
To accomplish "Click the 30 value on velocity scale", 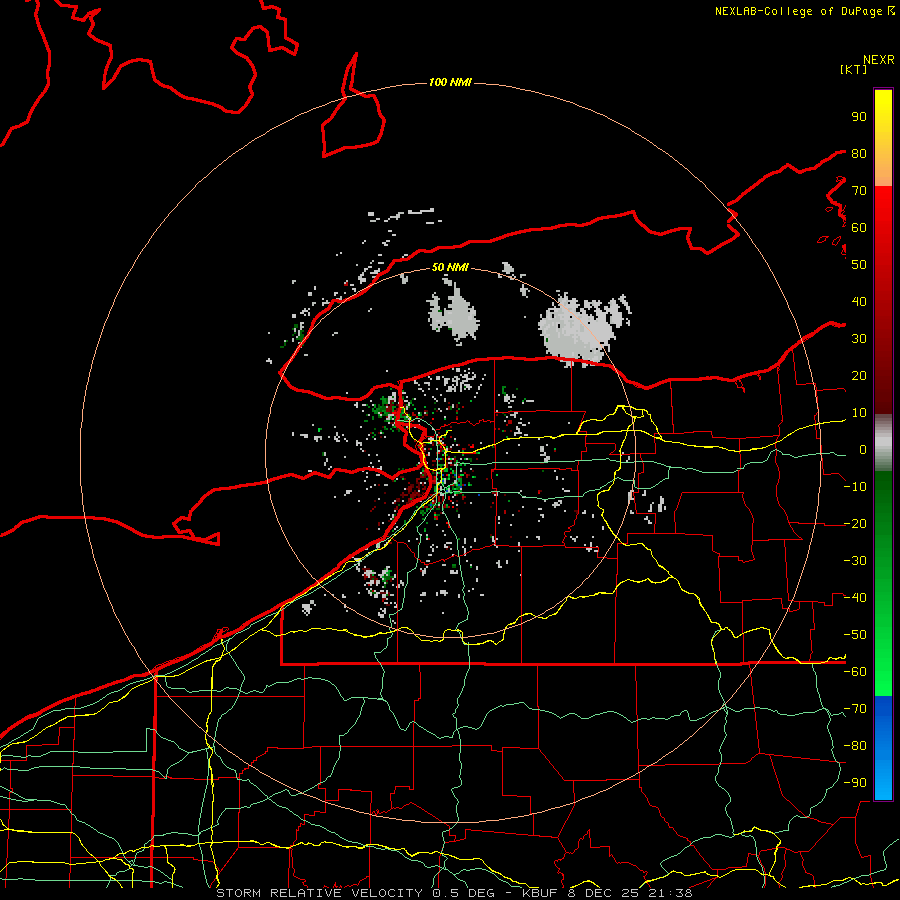I will (x=859, y=339).
